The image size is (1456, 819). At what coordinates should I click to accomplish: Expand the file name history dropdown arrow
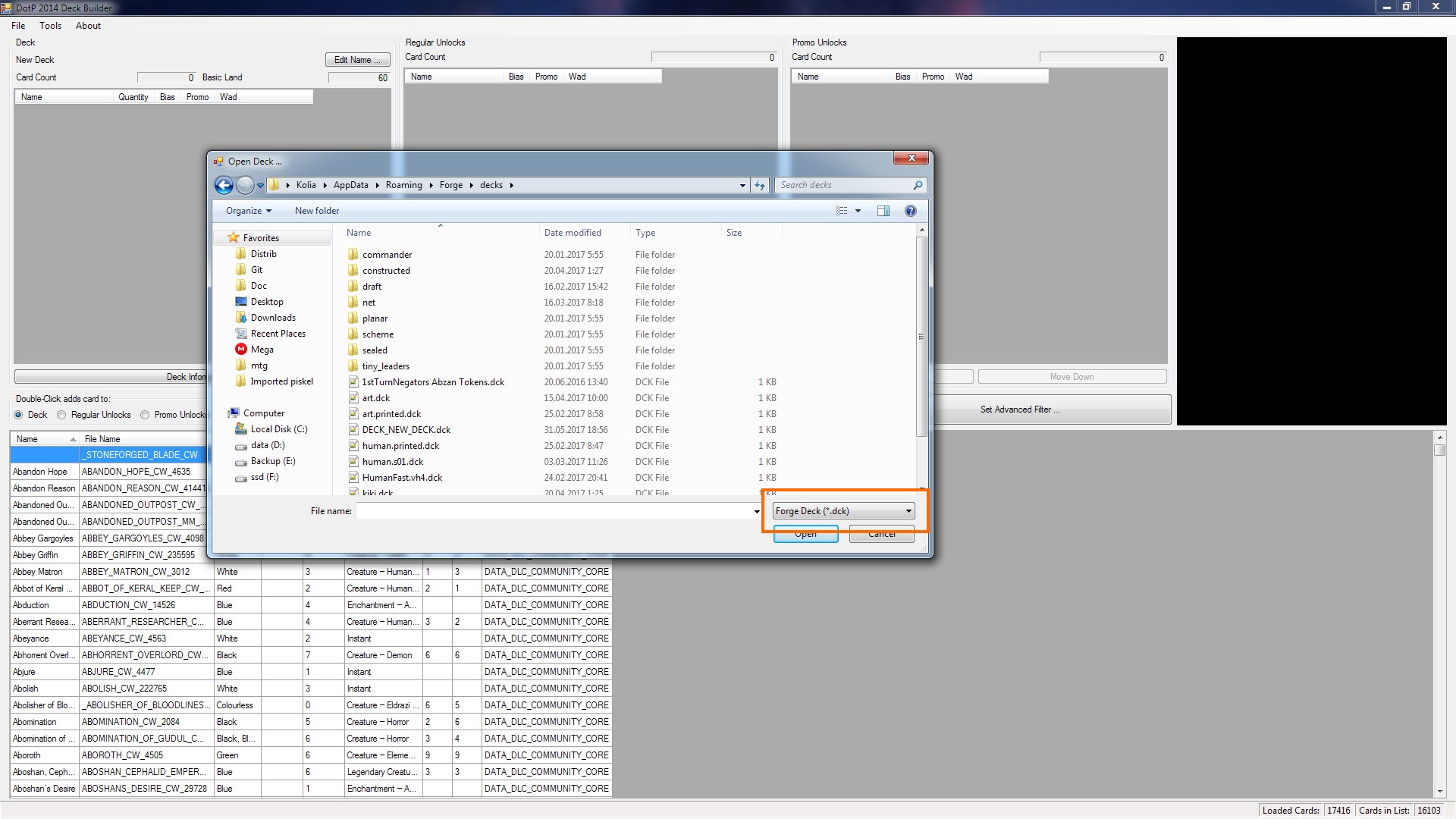click(756, 511)
